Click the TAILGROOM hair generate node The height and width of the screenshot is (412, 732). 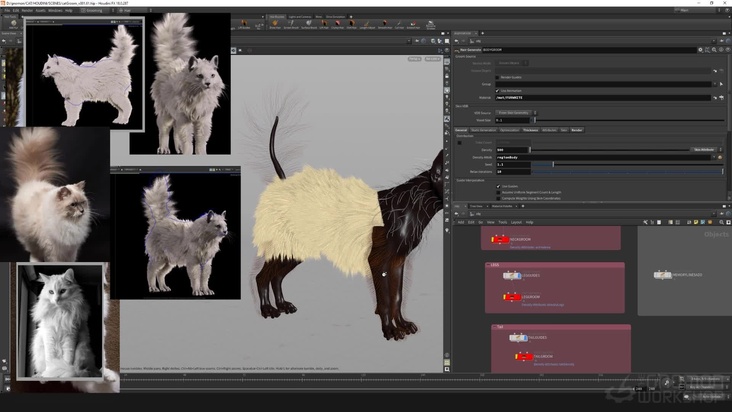[525, 357]
